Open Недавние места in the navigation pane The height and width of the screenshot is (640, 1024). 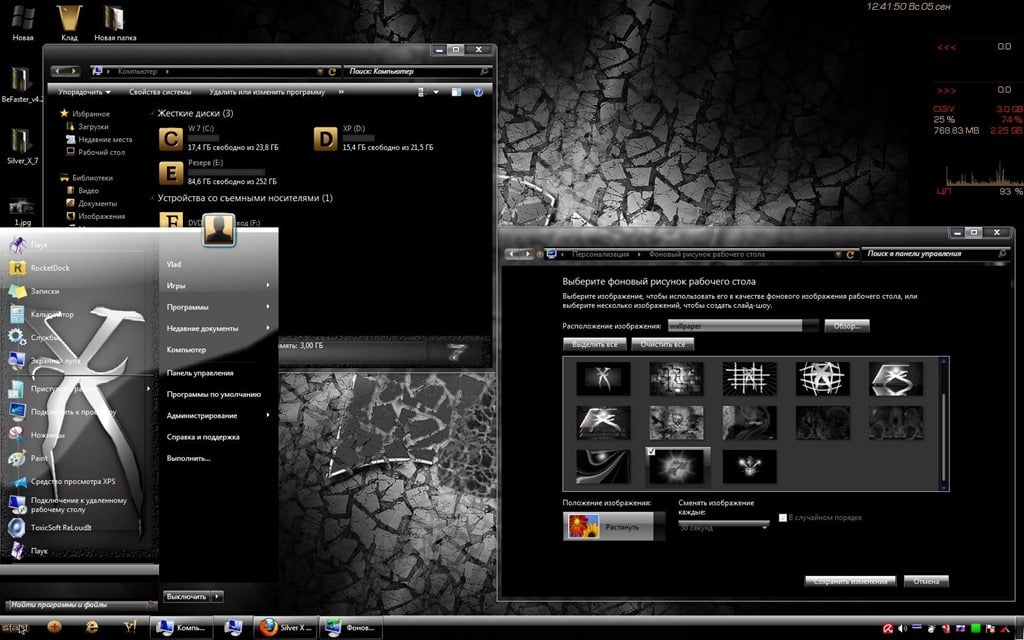point(99,139)
